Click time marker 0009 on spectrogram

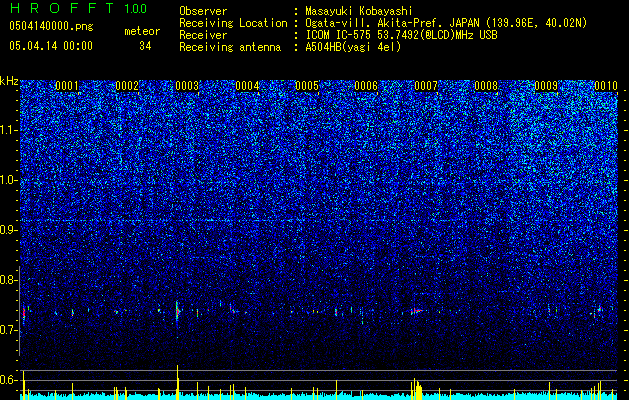546,86
